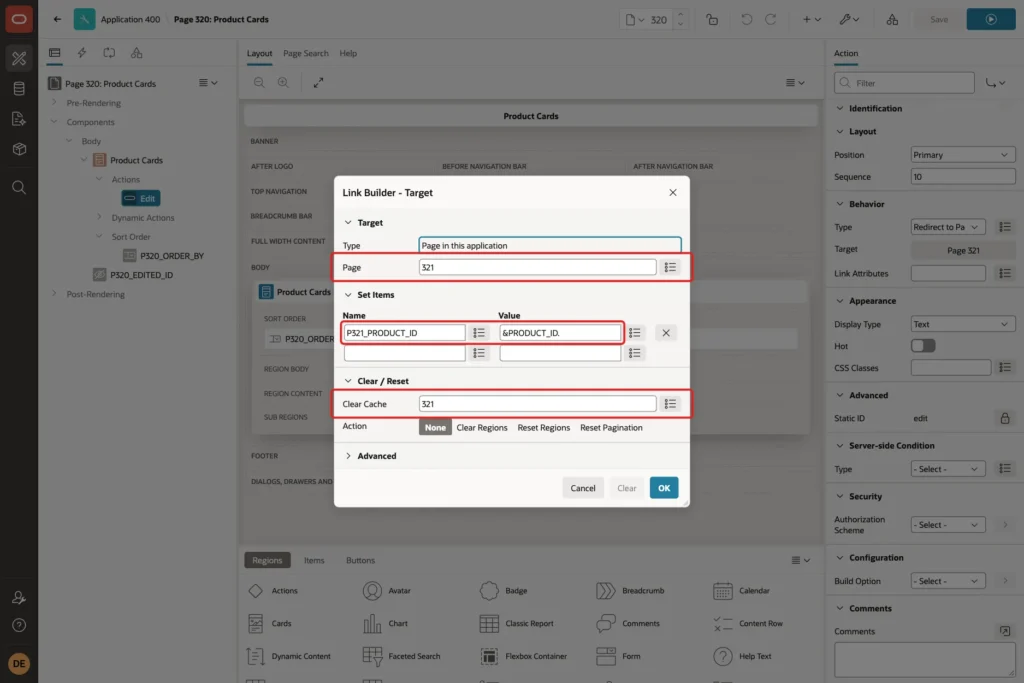Expand the Advanced section in dialog
The image size is (1024, 683).
pos(348,456)
